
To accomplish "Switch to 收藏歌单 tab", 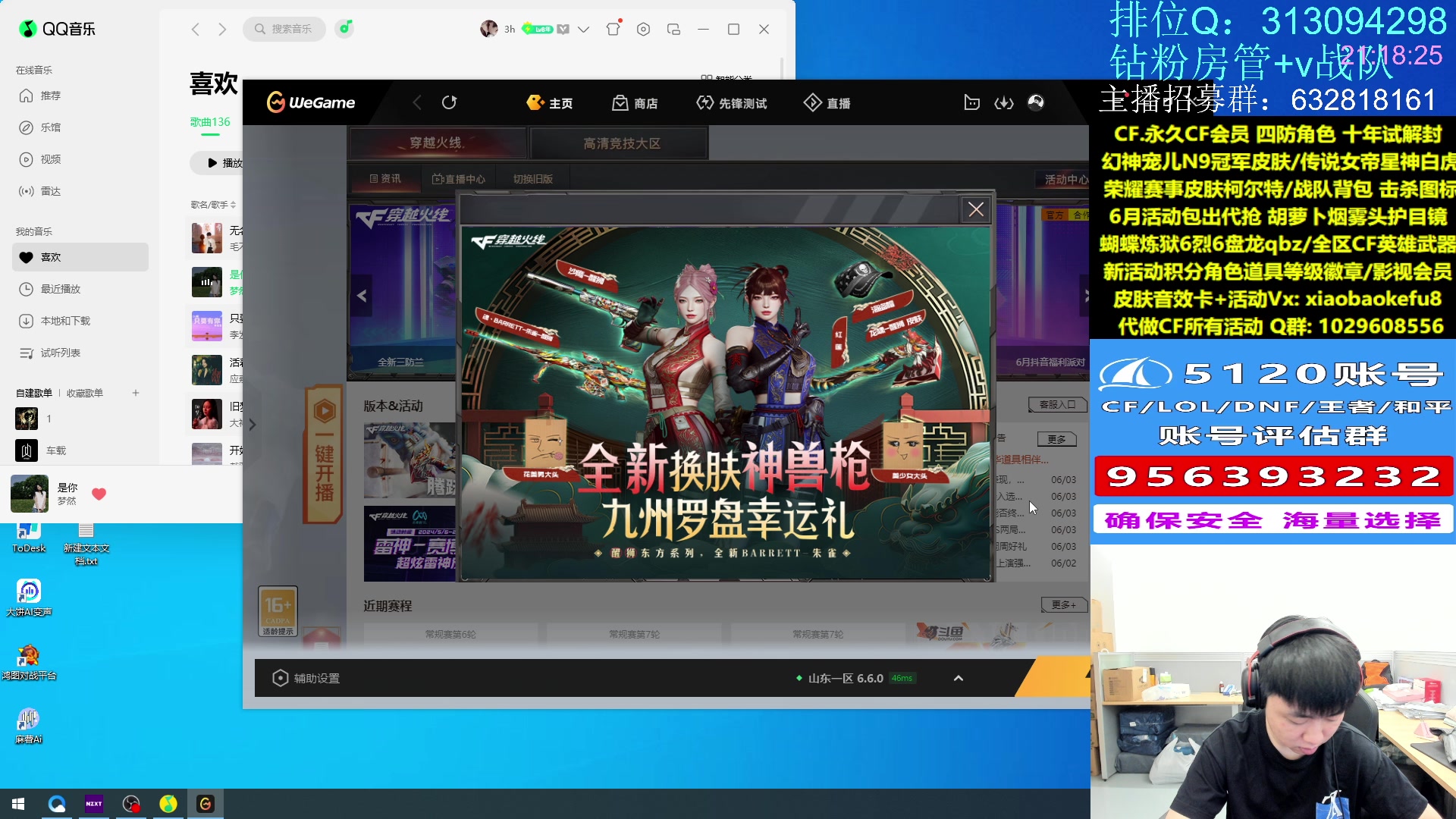I will tap(84, 393).
